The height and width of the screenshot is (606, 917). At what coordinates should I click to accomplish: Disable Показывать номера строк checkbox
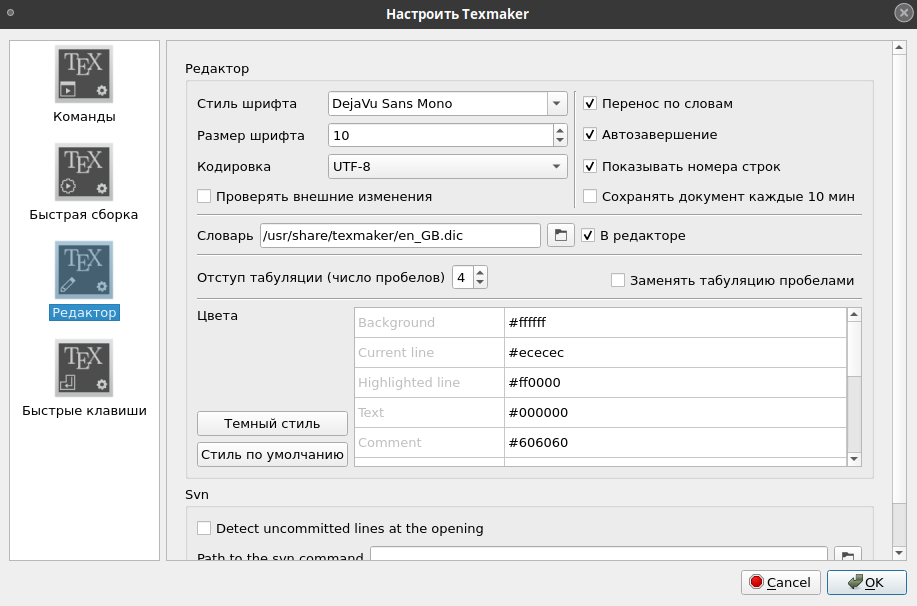point(590,166)
